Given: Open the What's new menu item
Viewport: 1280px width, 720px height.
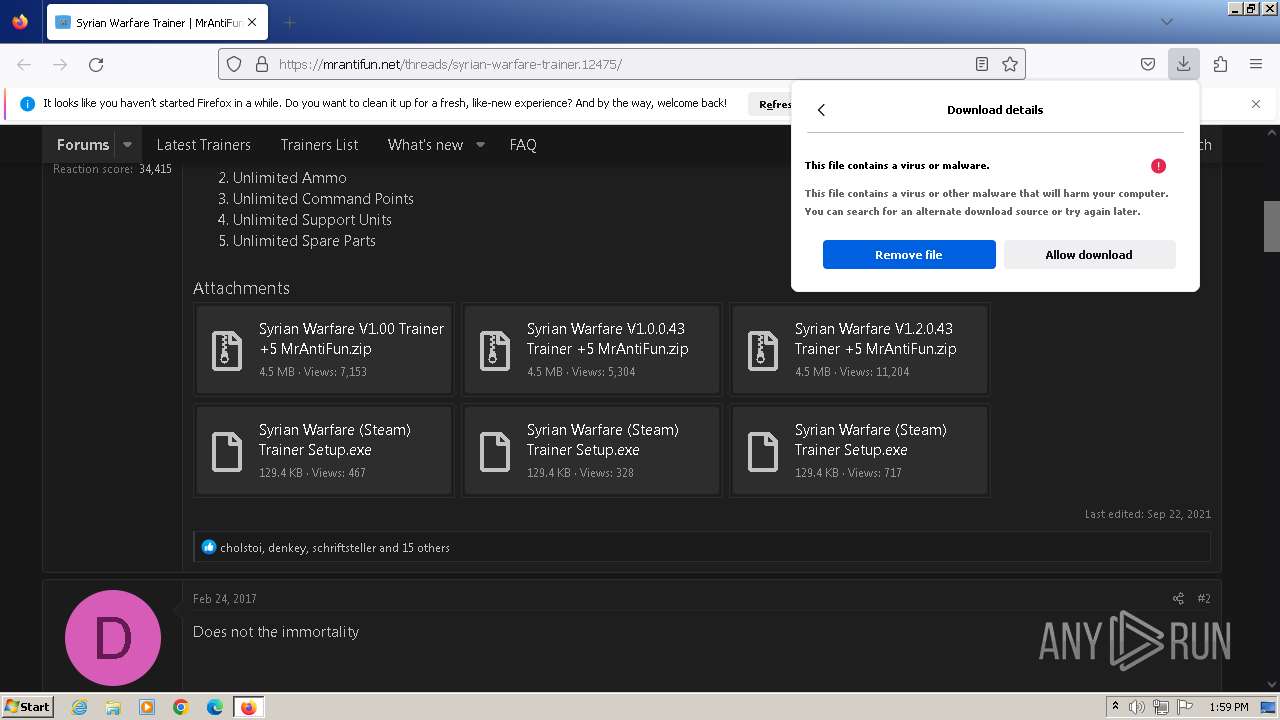Looking at the screenshot, I should pos(425,145).
